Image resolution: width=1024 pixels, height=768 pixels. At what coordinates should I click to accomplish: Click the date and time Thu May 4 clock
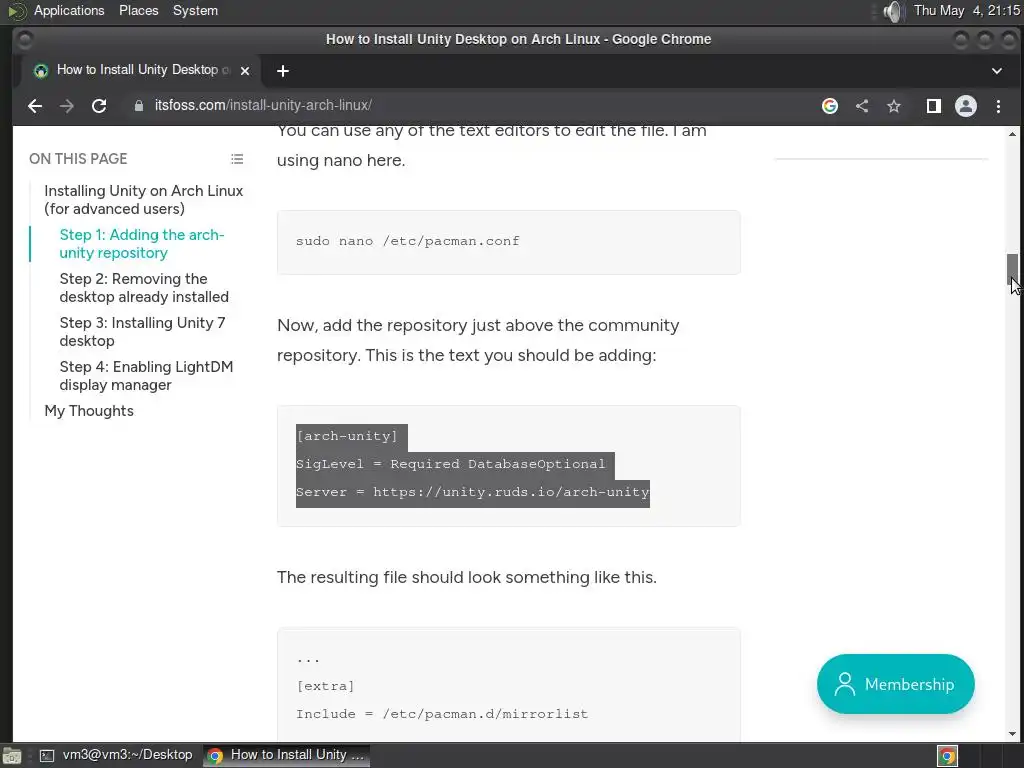tap(967, 10)
